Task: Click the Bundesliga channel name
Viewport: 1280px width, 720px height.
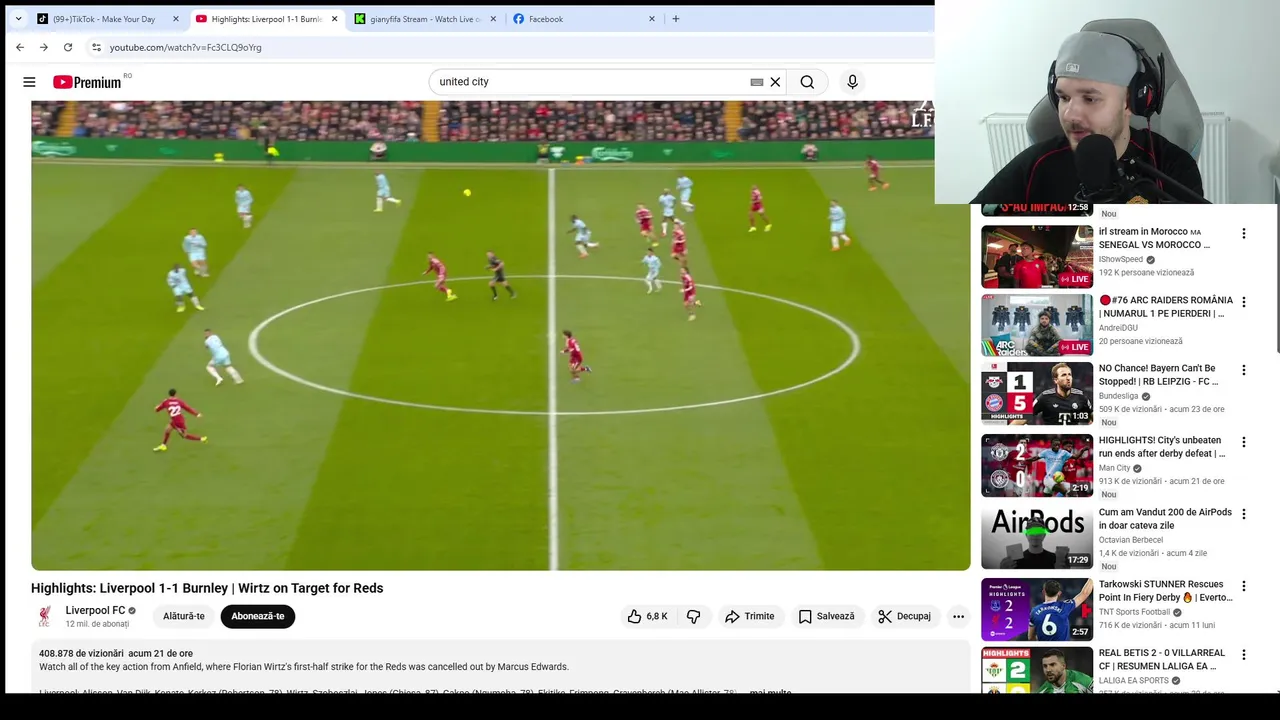Action: coord(1120,396)
